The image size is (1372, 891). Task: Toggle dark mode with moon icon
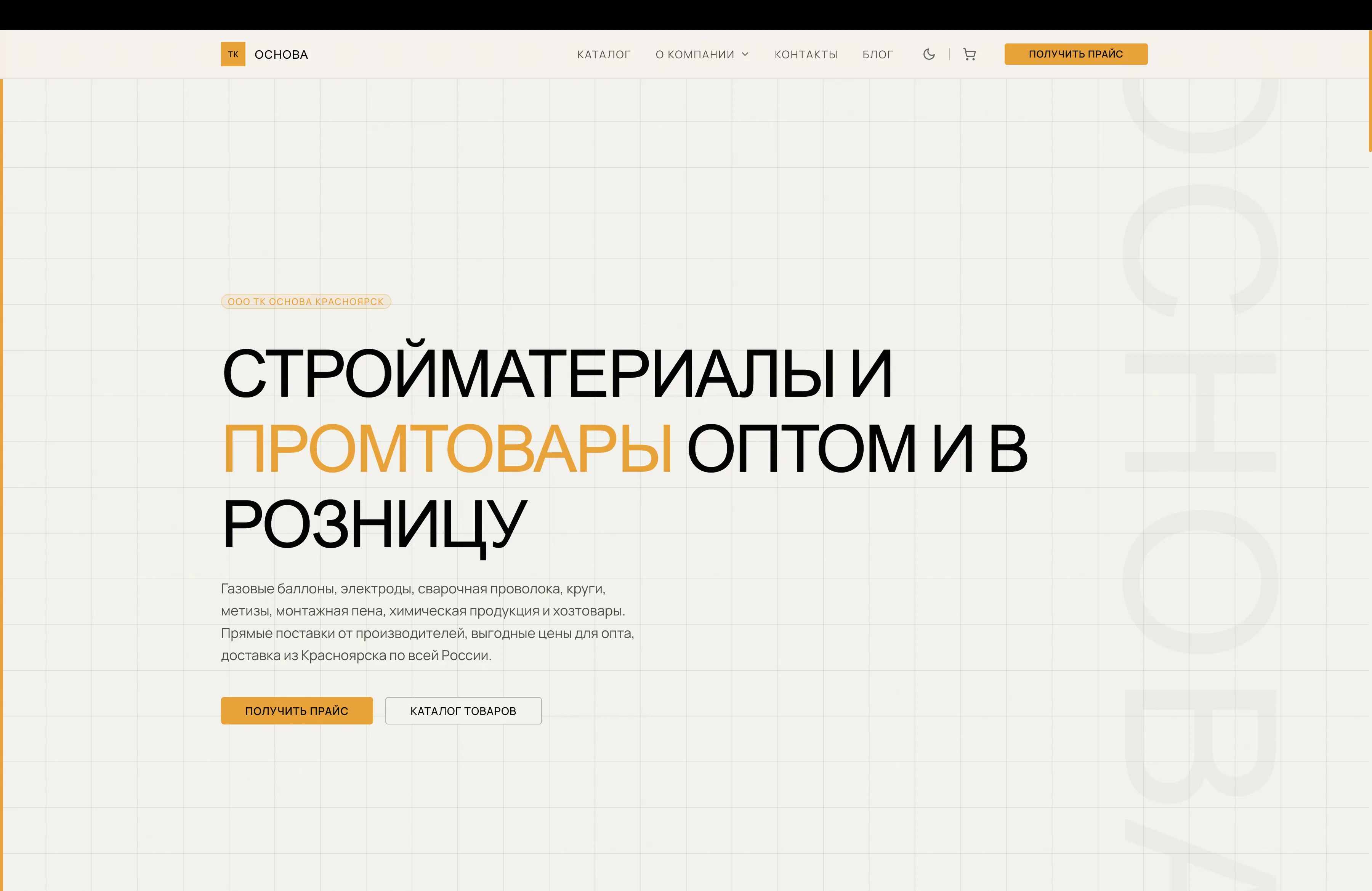pyautogui.click(x=929, y=54)
